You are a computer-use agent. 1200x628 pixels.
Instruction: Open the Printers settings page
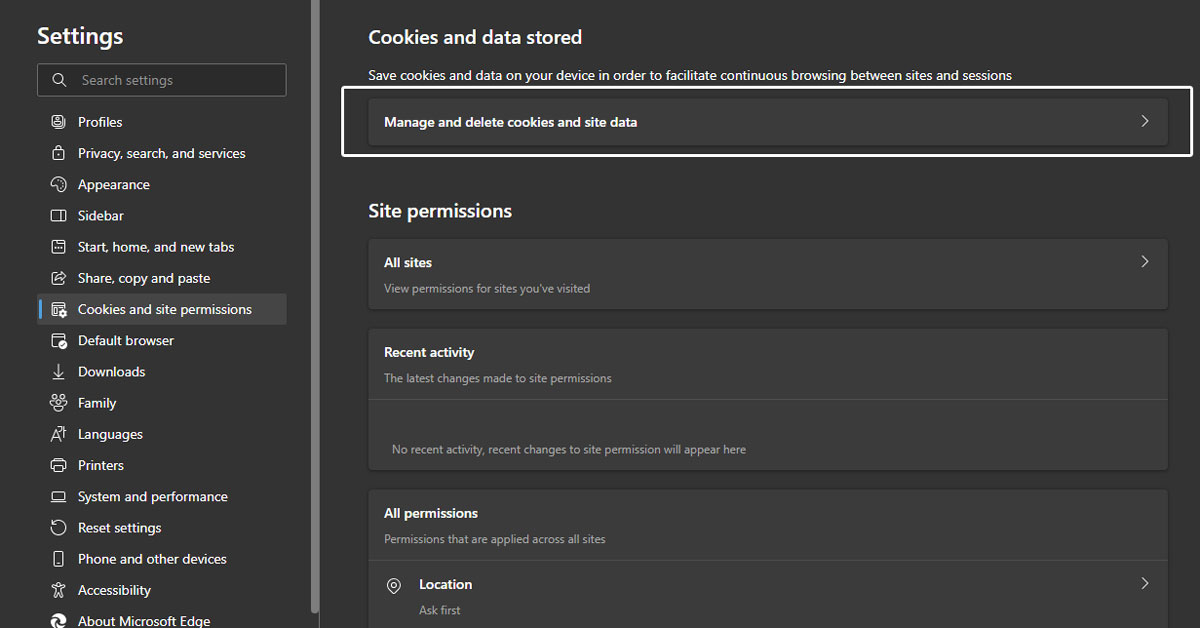point(162,465)
